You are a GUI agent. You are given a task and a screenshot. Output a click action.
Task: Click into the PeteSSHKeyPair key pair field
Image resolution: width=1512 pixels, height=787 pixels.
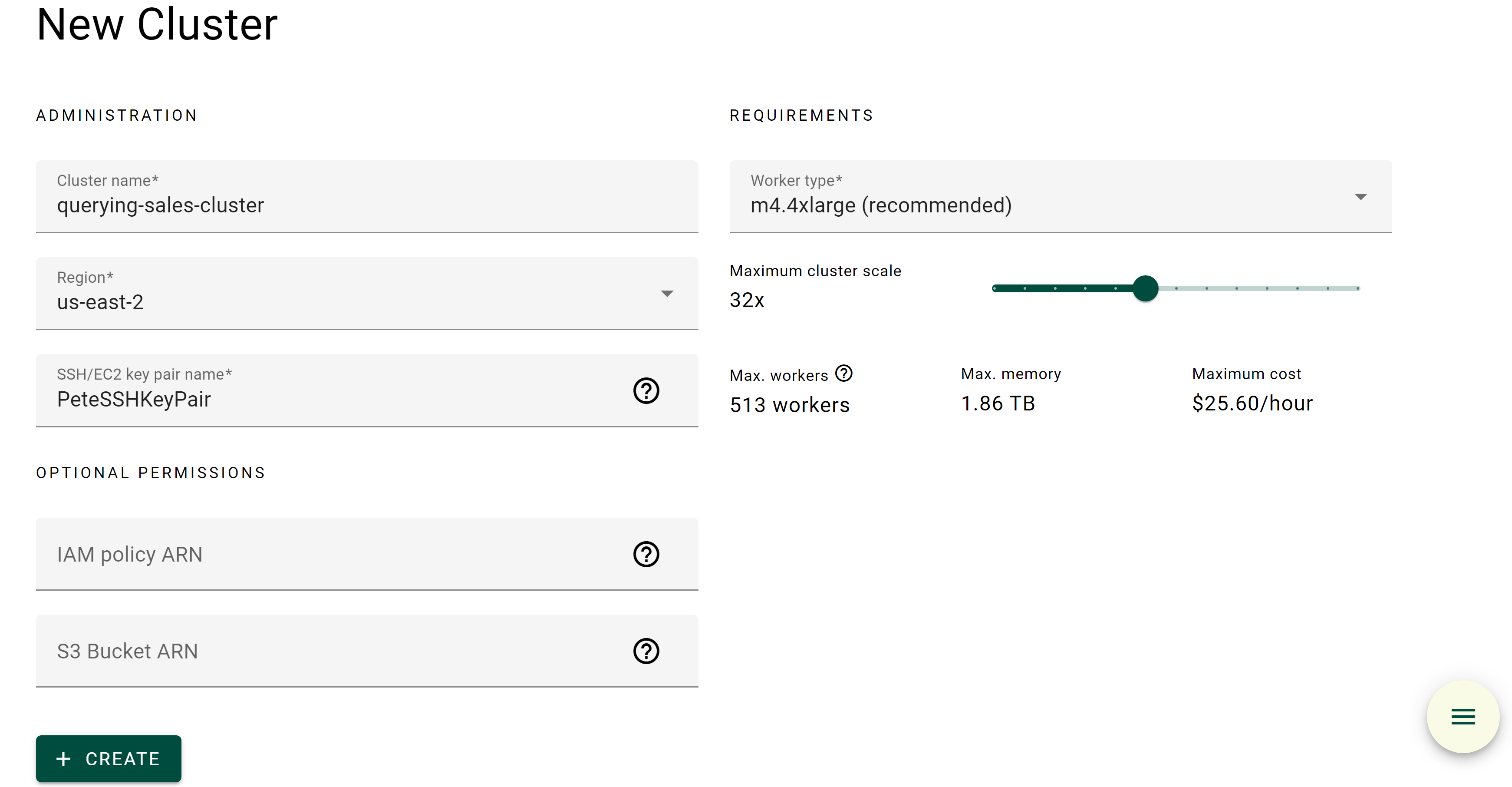[x=329, y=400]
